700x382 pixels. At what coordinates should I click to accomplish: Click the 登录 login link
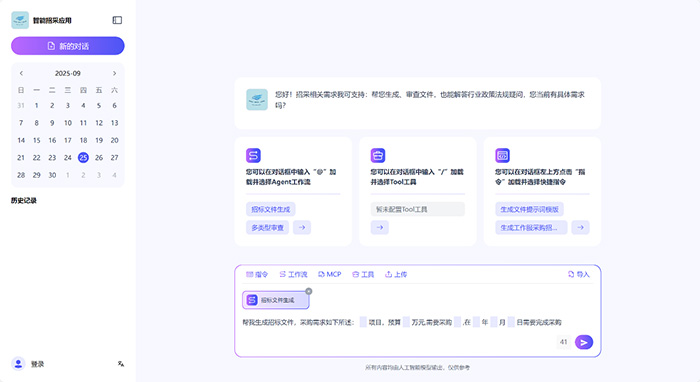(38, 364)
